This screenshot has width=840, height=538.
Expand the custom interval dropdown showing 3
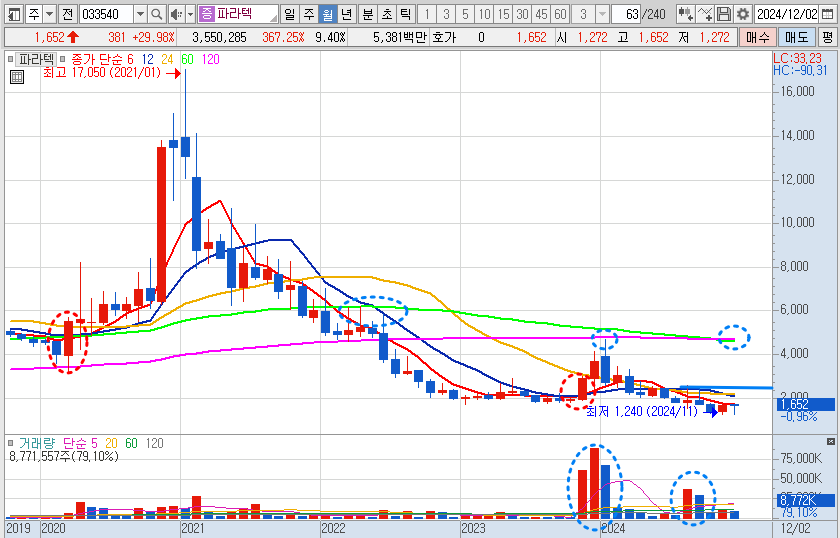coord(603,14)
